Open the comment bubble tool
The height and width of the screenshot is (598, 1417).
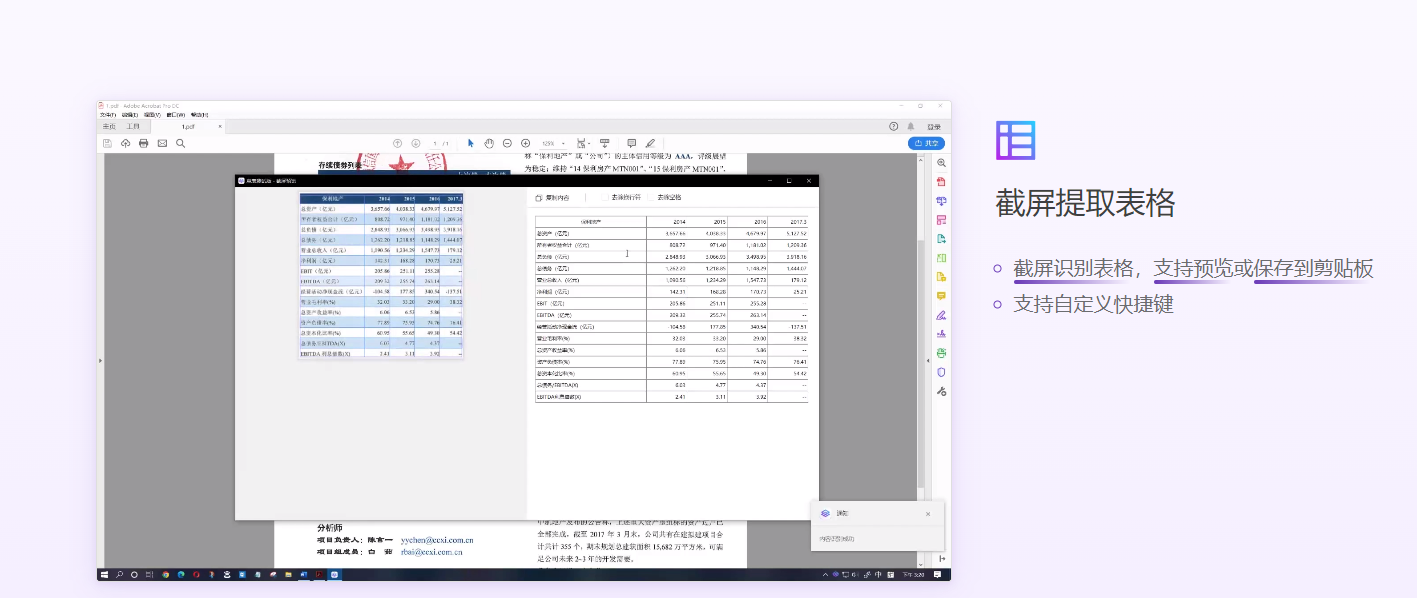point(631,142)
